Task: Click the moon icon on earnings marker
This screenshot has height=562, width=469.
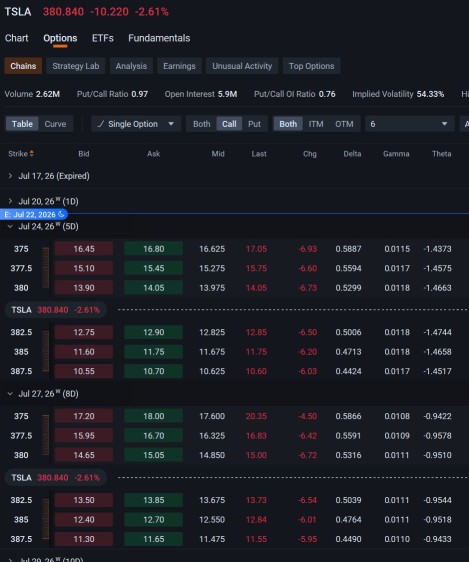Action: click(61, 214)
